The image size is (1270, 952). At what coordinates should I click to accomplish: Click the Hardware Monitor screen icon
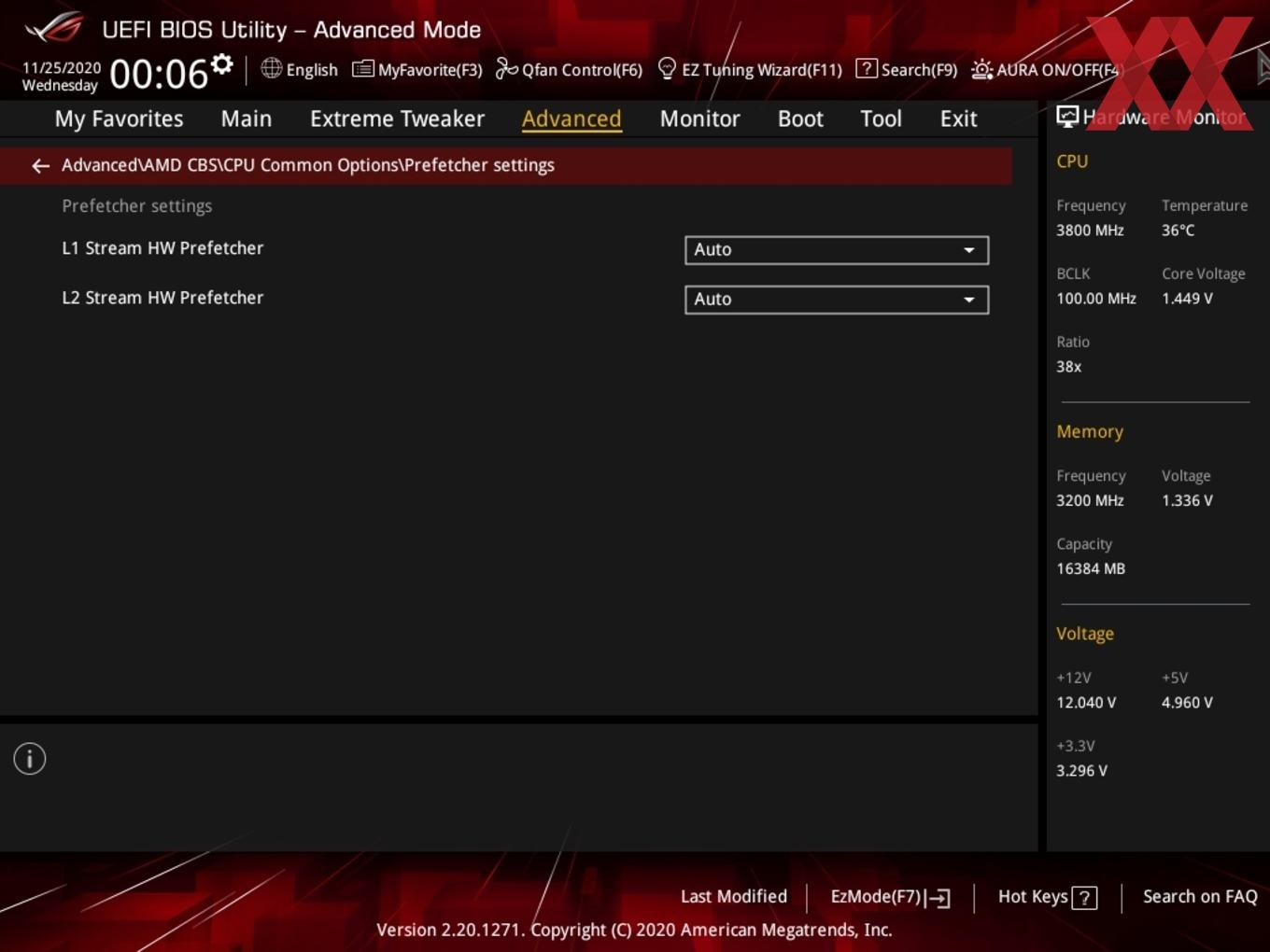click(x=1067, y=117)
